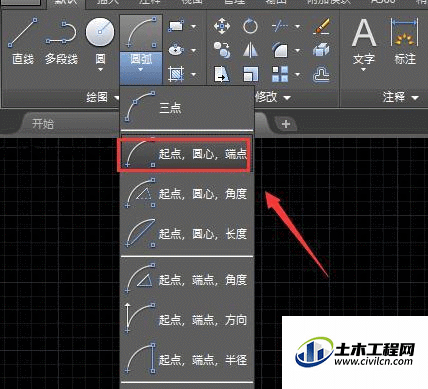Activate the Trim tool

[x=279, y=26]
